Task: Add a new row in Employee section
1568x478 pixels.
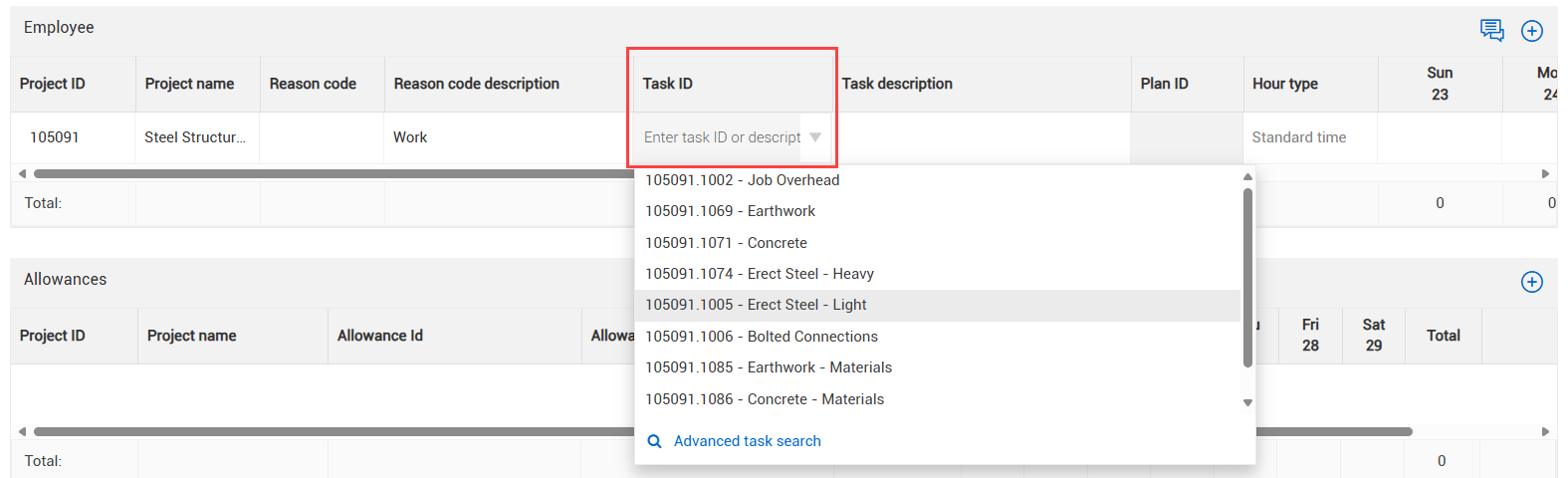Action: coord(1531,31)
